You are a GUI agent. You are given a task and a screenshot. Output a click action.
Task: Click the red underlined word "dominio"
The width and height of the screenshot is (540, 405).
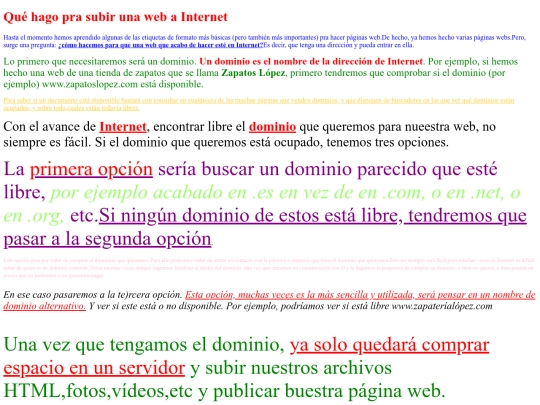click(x=272, y=127)
